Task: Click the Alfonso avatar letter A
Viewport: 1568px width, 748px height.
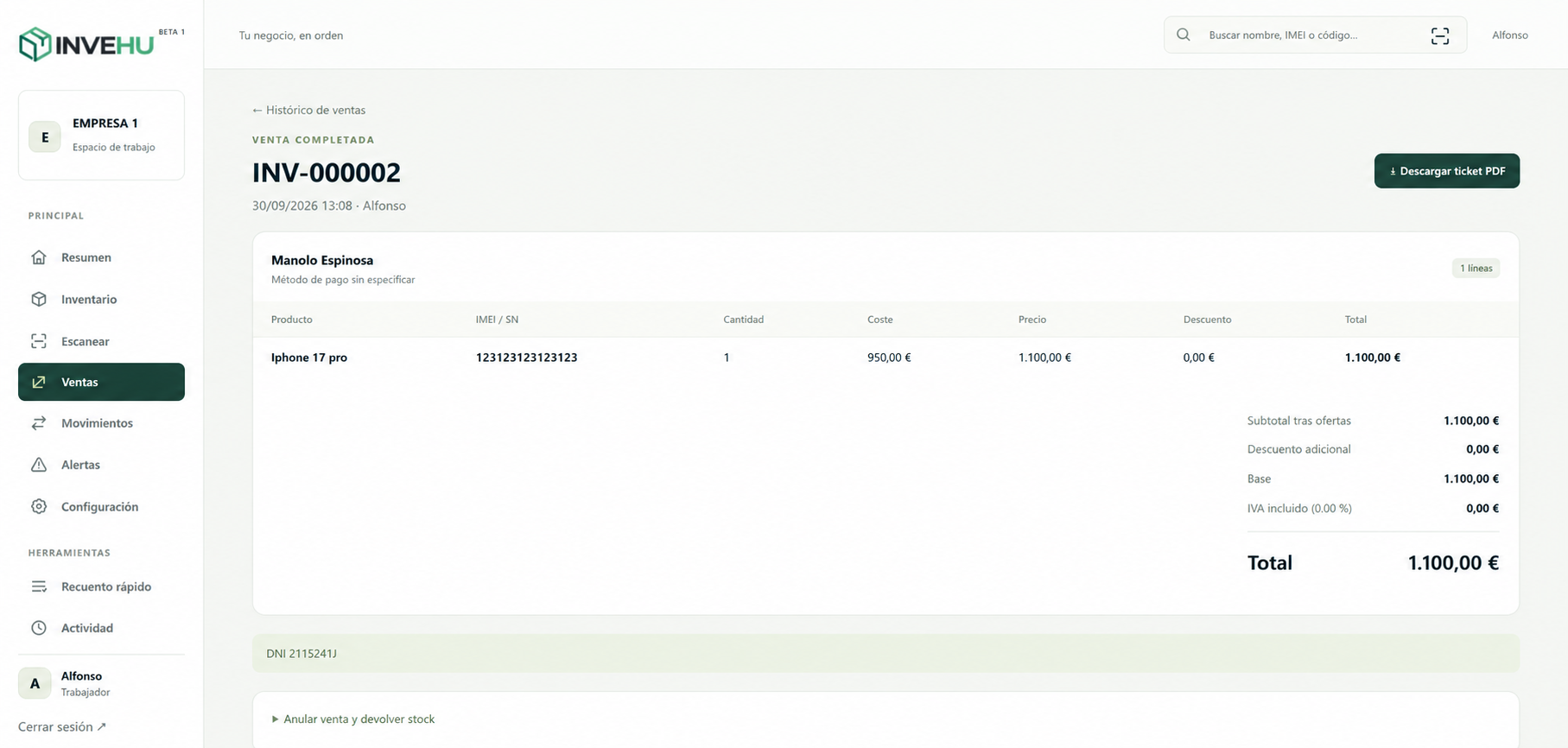Action: [35, 683]
